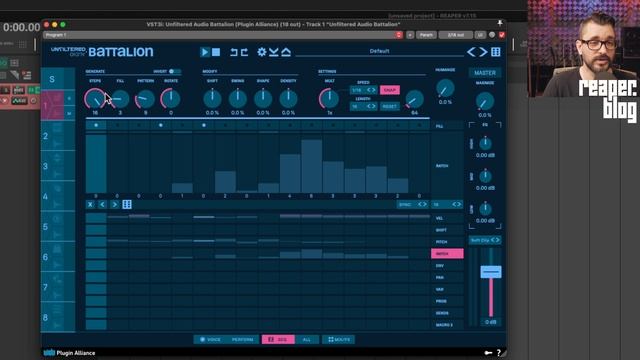Open help question mark icon
This screenshot has height=360, width=640.
(x=499, y=353)
